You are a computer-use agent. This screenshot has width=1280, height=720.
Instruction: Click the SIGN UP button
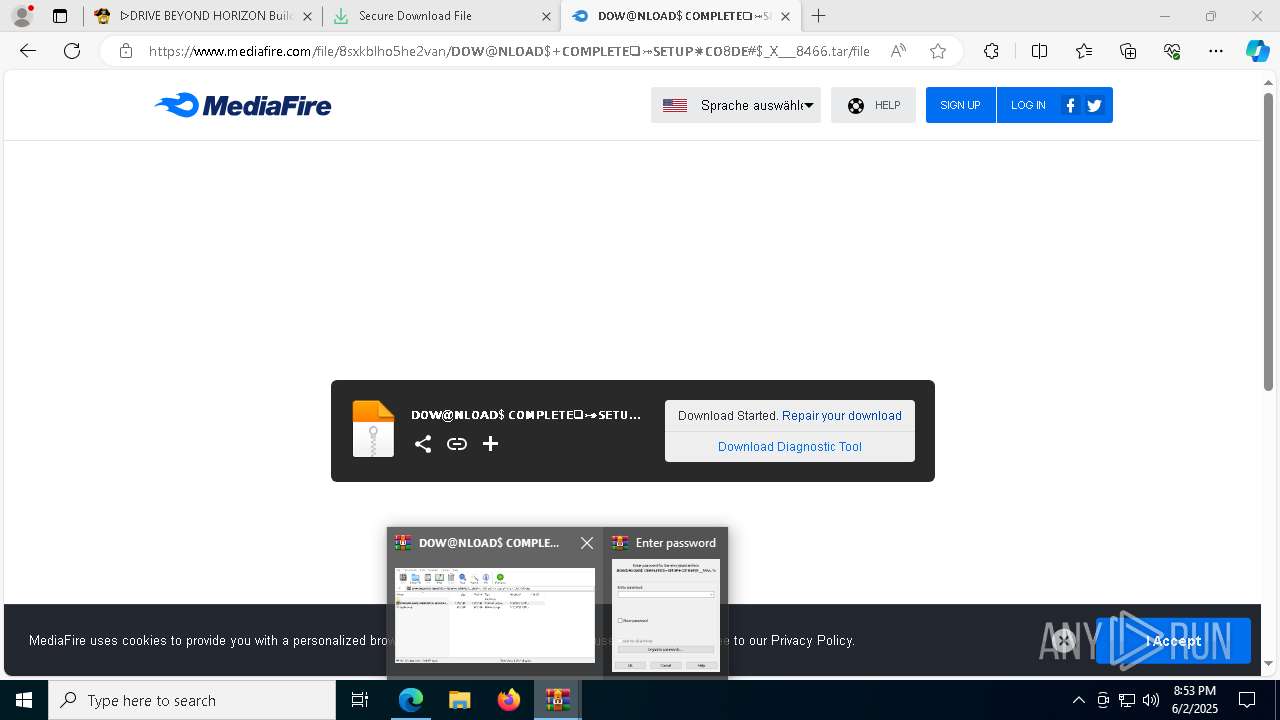click(x=960, y=105)
